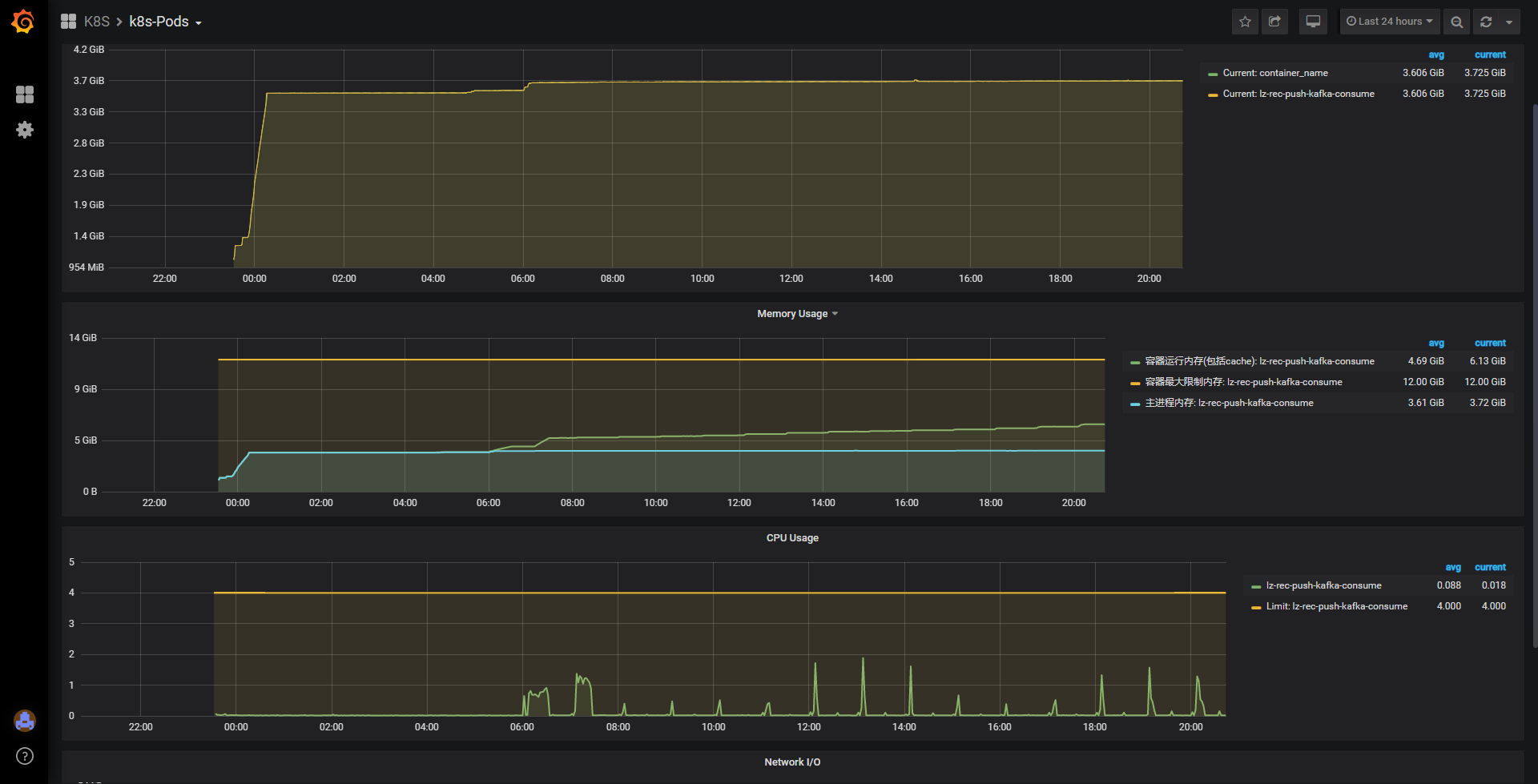Viewport: 1538px width, 784px height.
Task: Click 3.725 GiB value for container_name
Action: [x=1485, y=73]
